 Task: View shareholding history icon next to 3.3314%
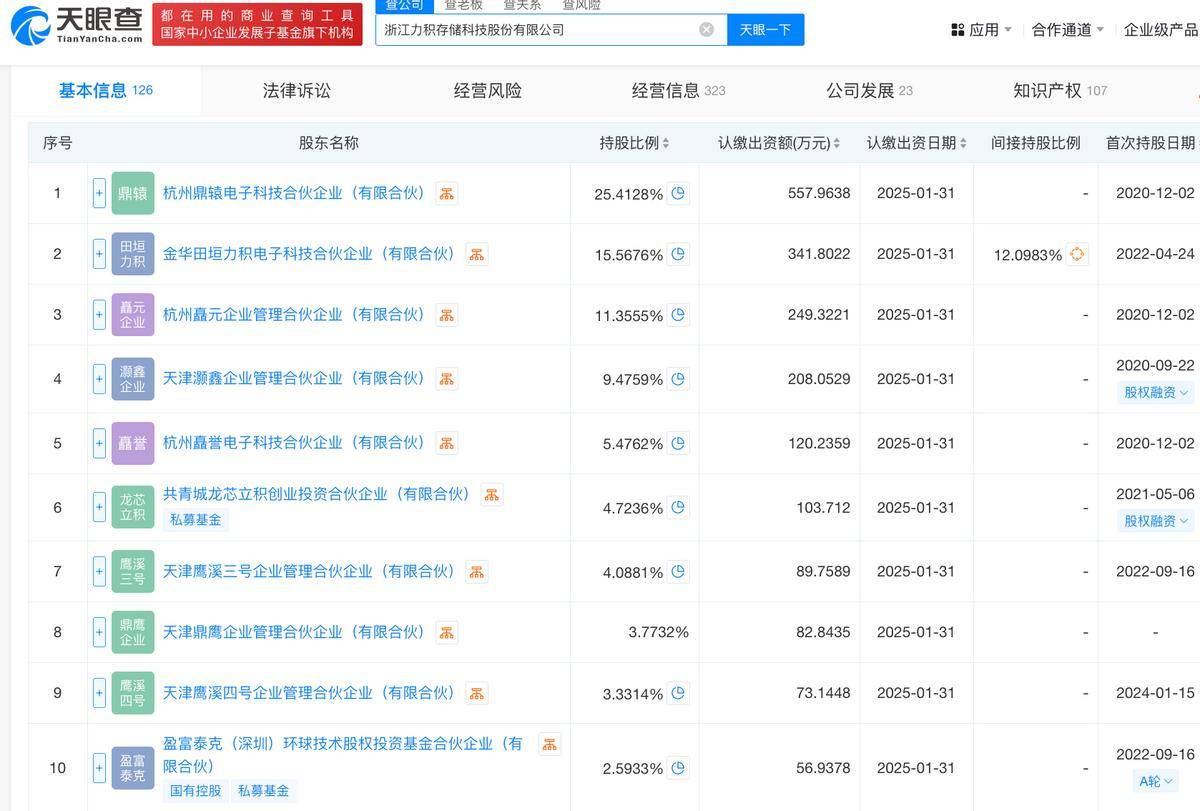click(679, 693)
